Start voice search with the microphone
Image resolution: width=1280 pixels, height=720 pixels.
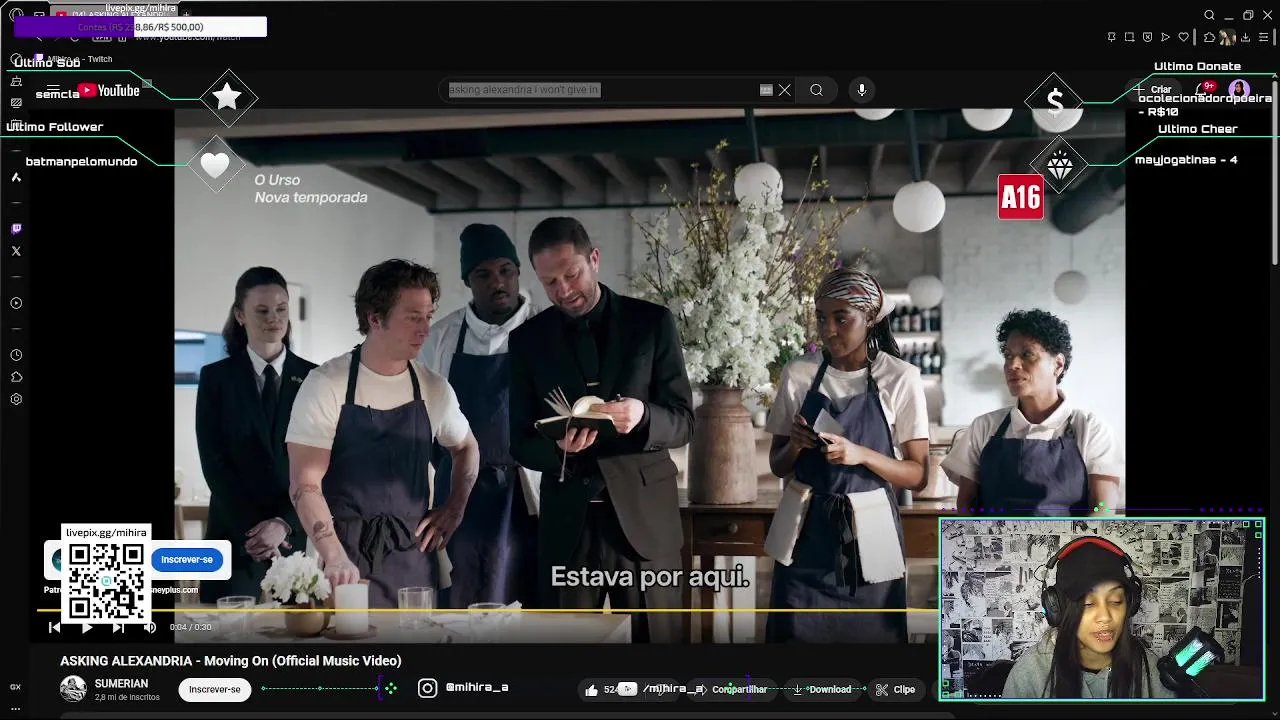861,90
